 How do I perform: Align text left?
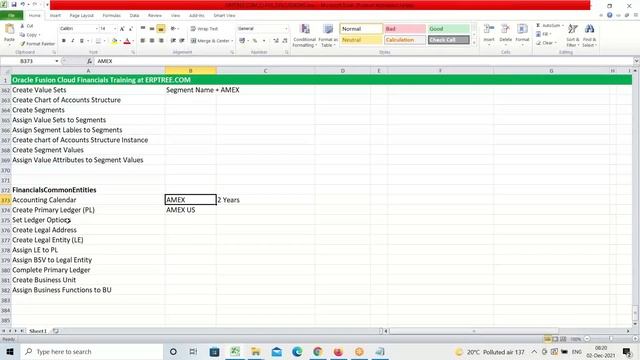143,41
